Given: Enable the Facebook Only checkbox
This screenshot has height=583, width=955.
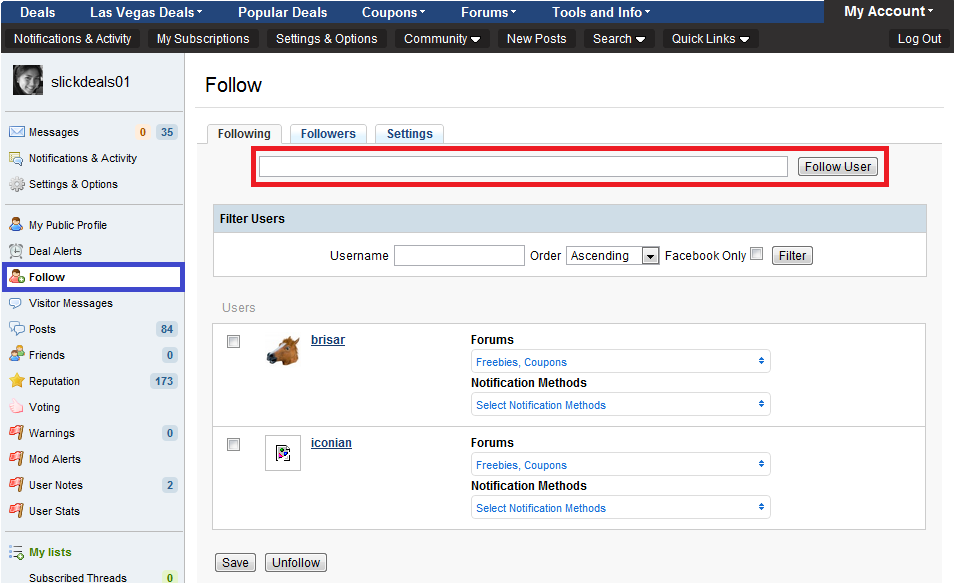Looking at the screenshot, I should pos(756,254).
